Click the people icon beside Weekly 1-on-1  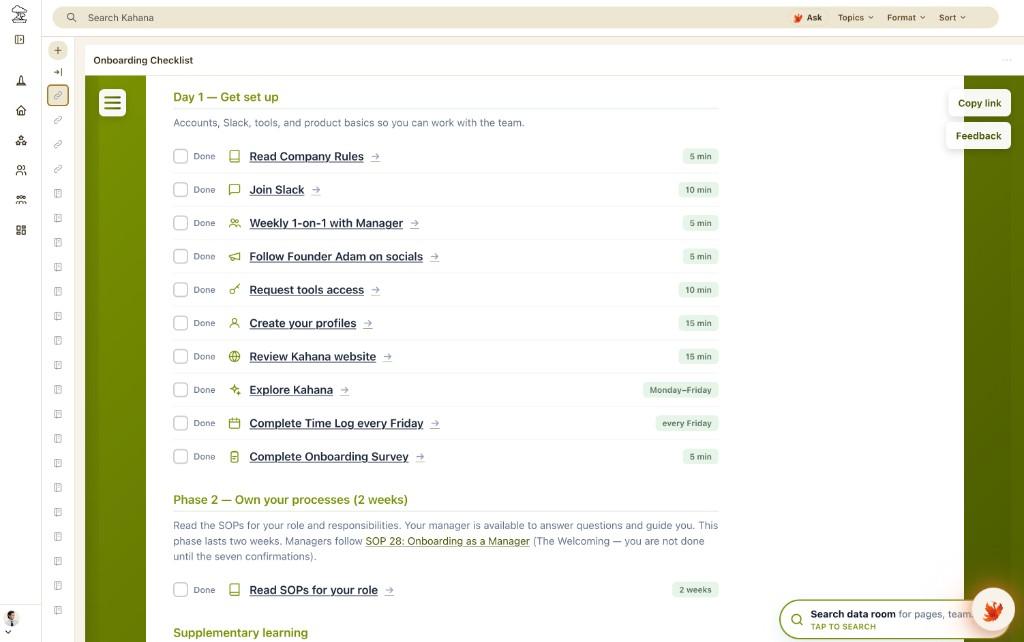234,223
